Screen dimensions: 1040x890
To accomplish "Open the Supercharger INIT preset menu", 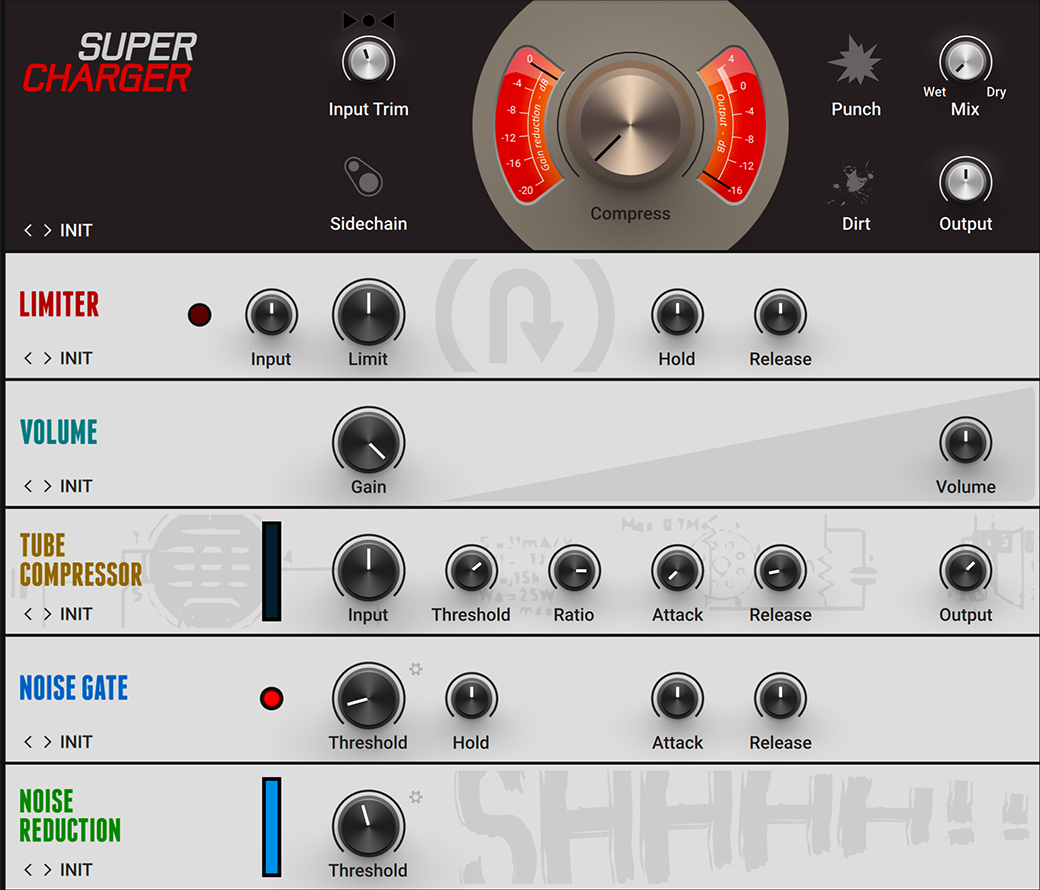I will pos(76,230).
